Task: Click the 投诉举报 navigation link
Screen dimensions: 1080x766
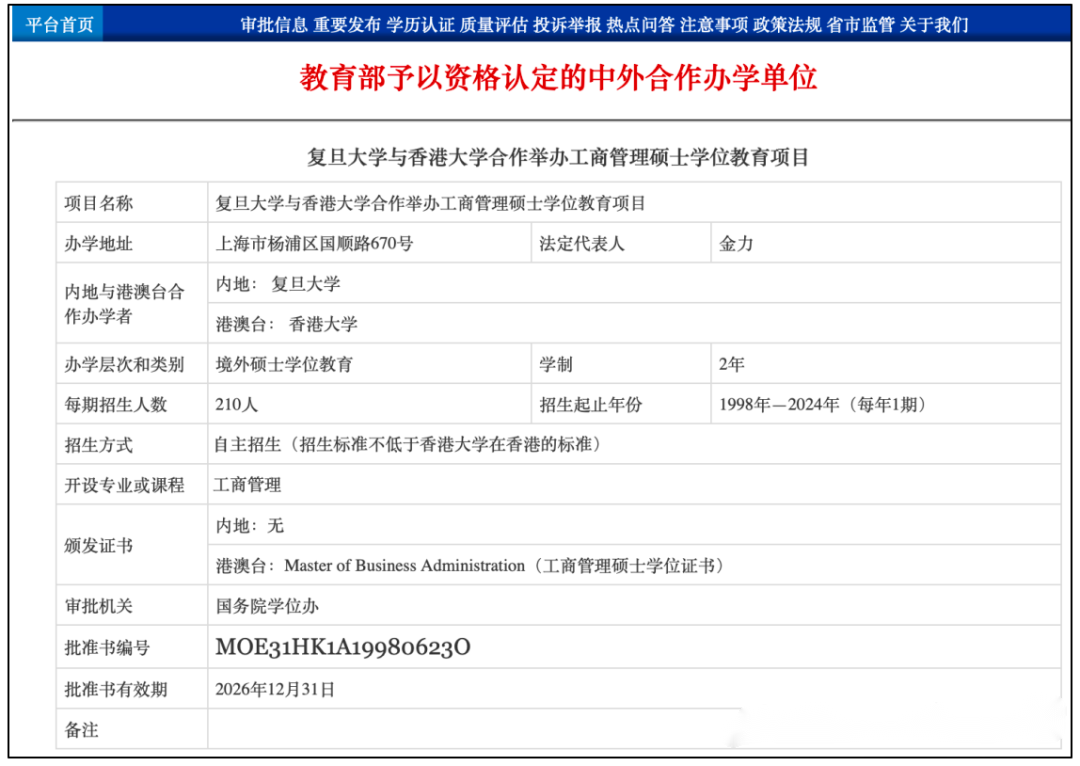Action: (x=567, y=25)
